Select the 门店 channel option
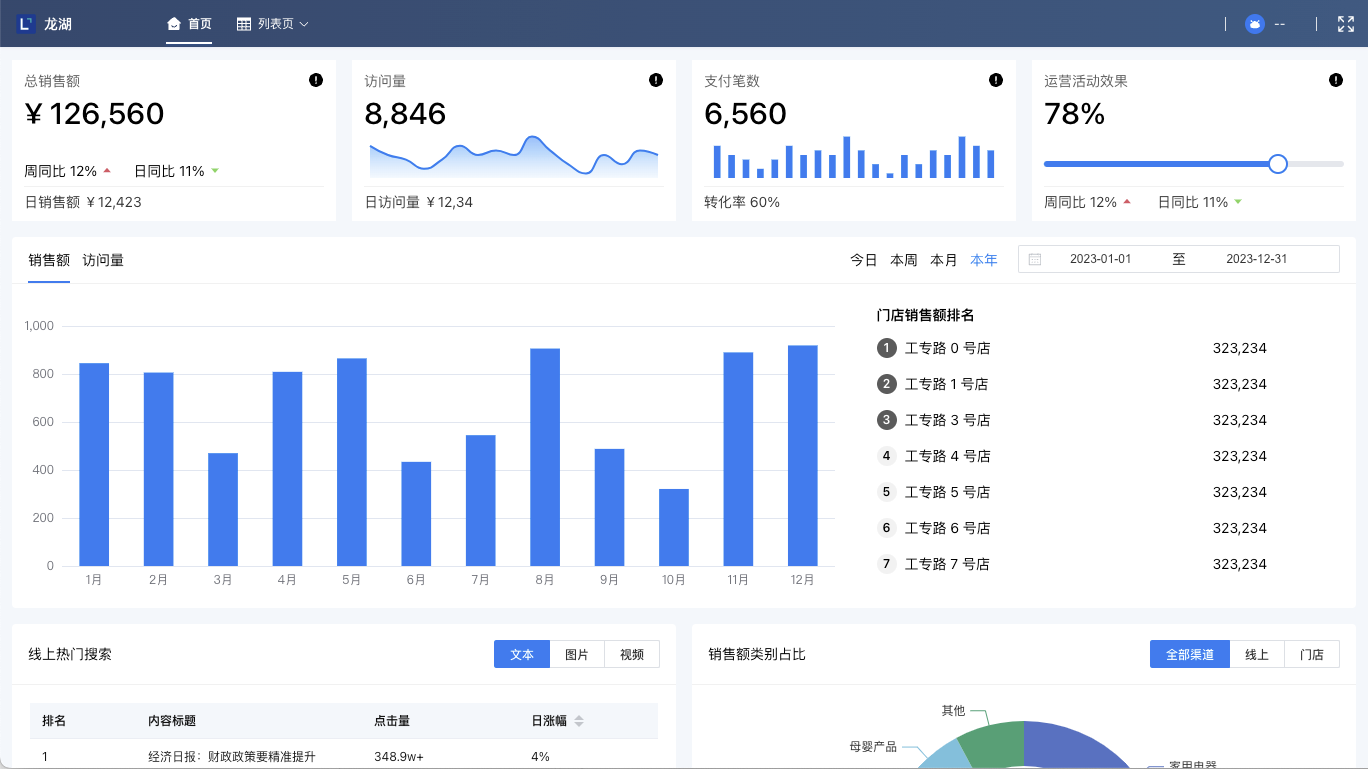1368x769 pixels. [x=1312, y=654]
